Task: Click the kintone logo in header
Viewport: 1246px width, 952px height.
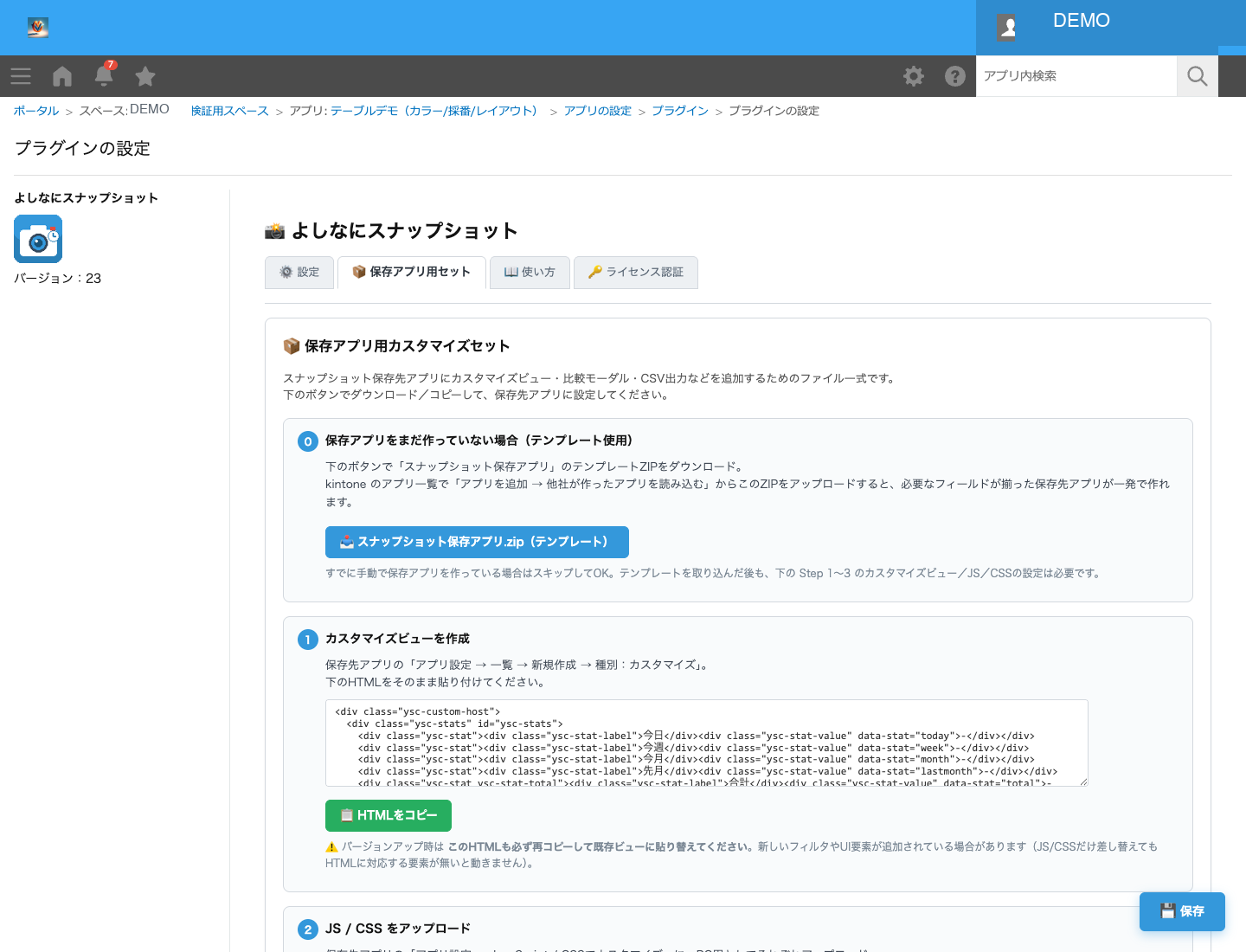Action: tap(37, 28)
